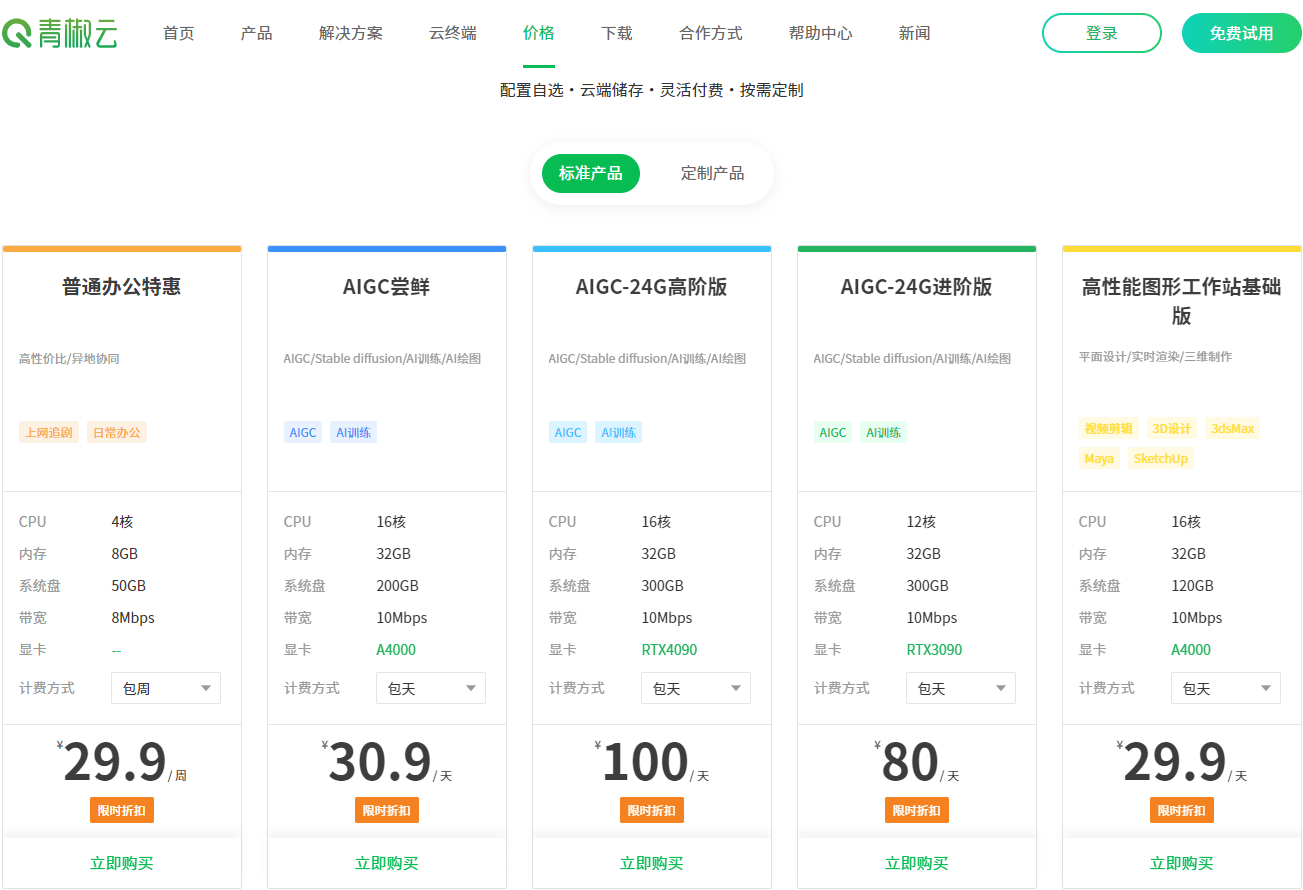Click the AI训练 tag on AIGC尝鲜 card
Screen dimensions: 1303x890
354,432
